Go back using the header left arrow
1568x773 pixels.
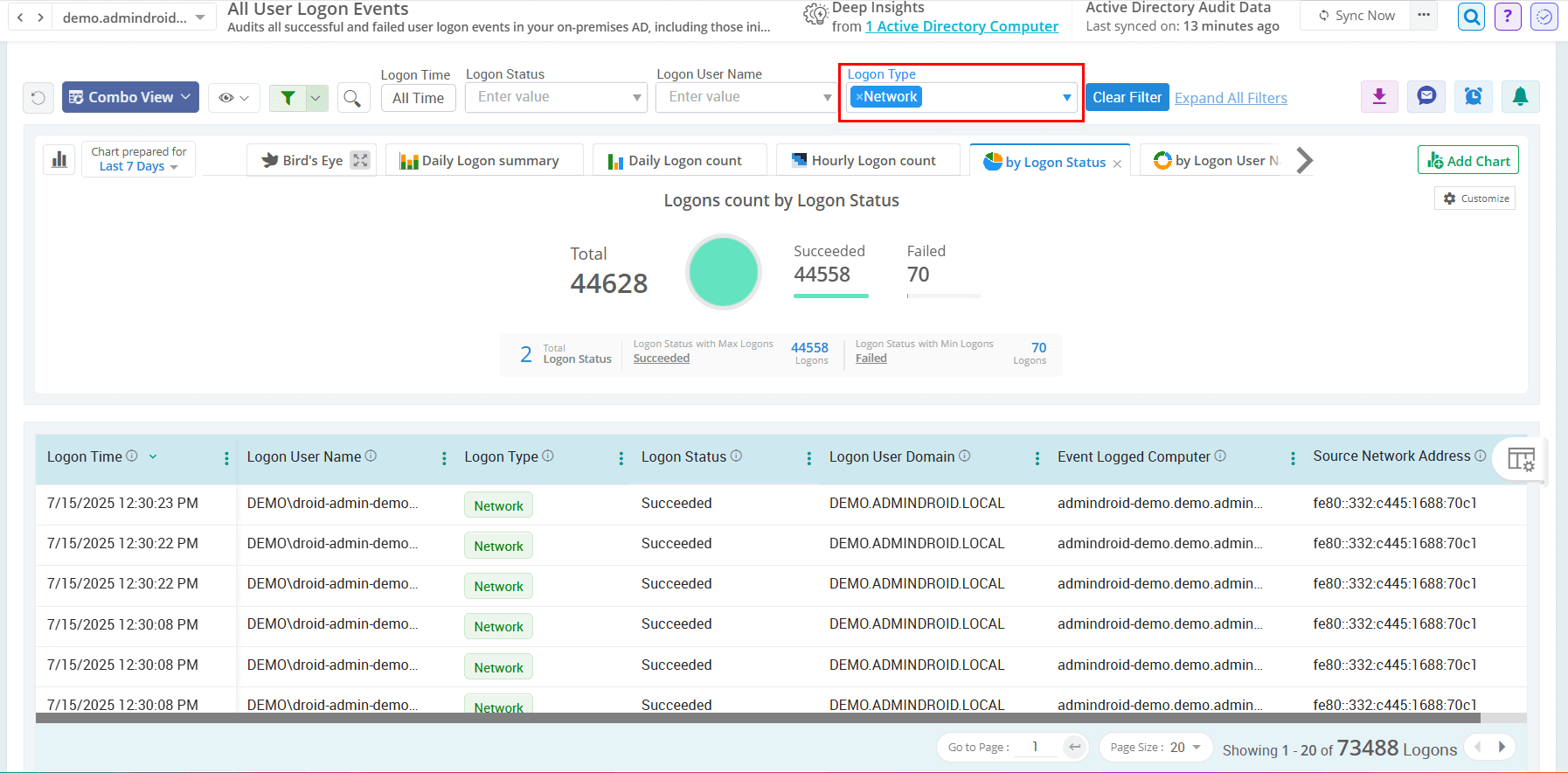point(20,17)
